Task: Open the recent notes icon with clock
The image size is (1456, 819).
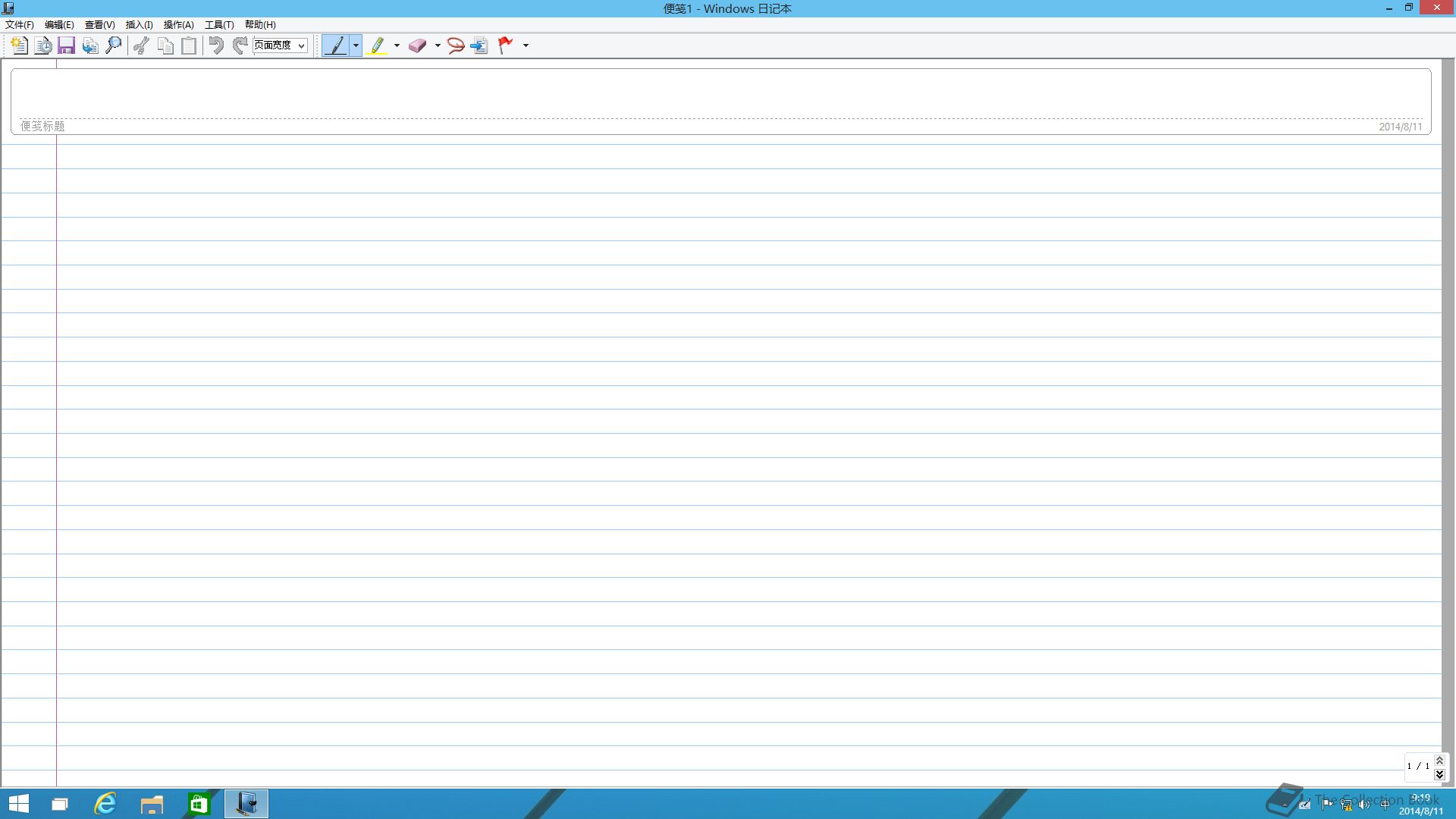Action: (x=43, y=45)
